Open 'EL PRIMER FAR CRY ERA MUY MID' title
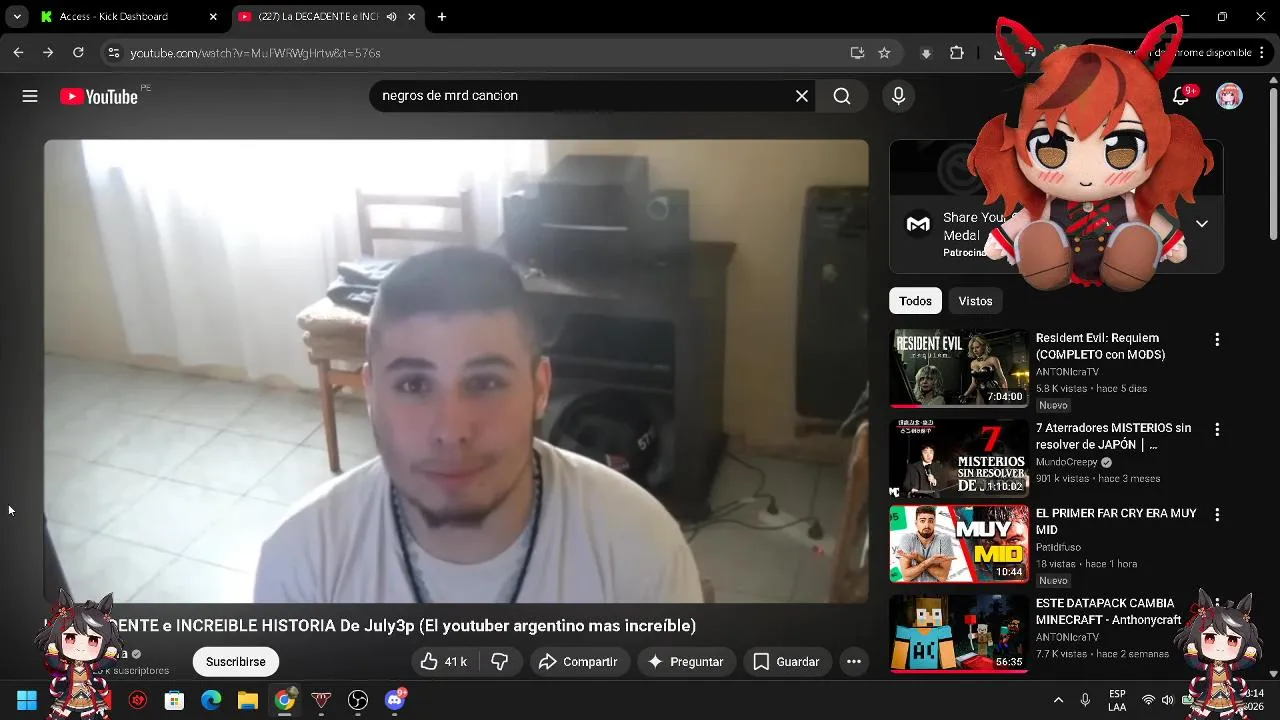Image resolution: width=1280 pixels, height=720 pixels. click(x=1116, y=522)
